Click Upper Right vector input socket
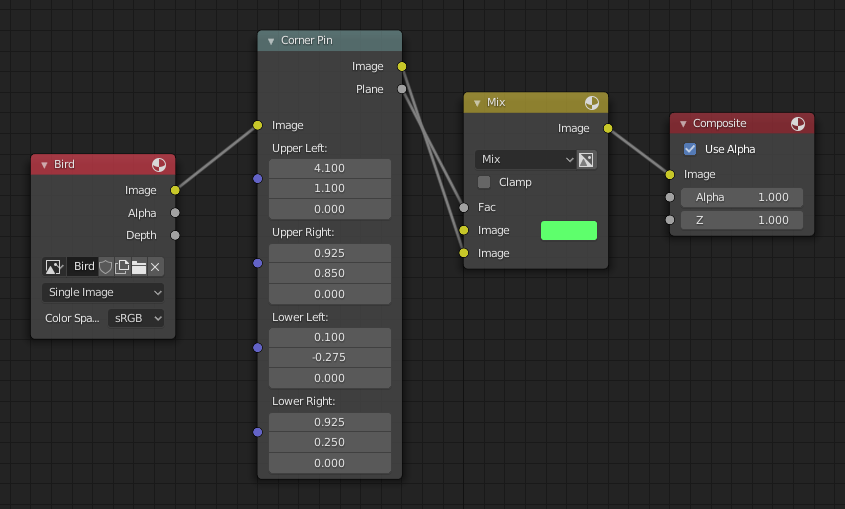 tap(258, 263)
